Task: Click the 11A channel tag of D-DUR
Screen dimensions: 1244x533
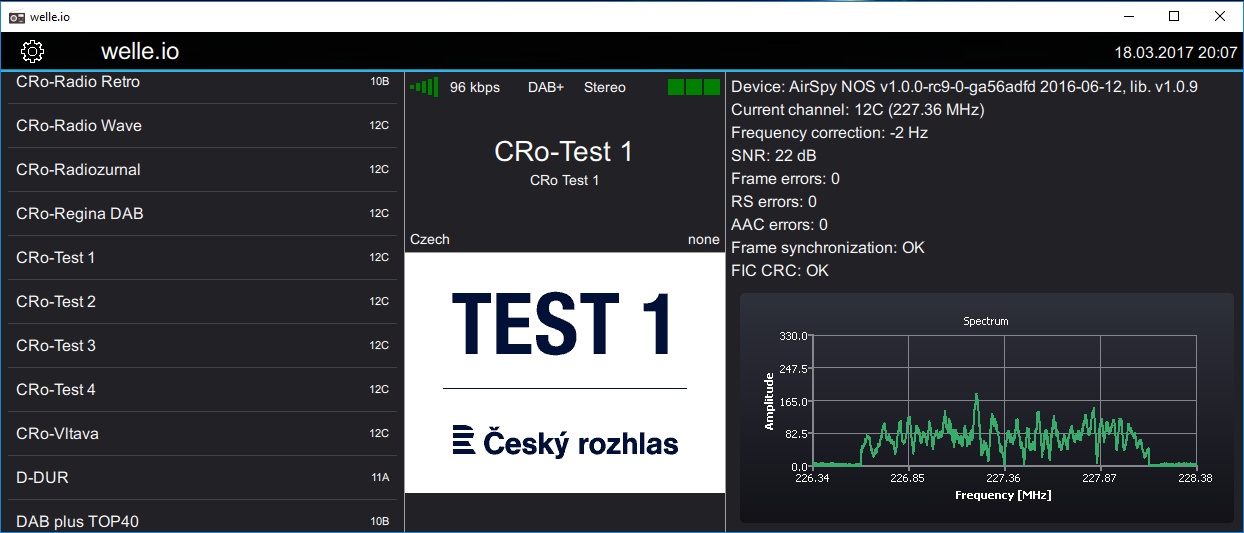Action: [380, 478]
